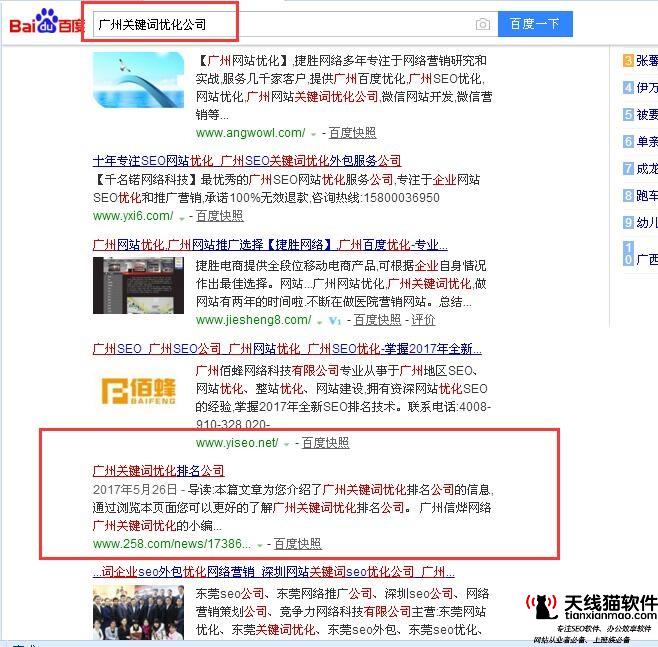Click snippet text starting 【广州网站优化】捷胜网络
This screenshot has height=647, width=658.
(x=344, y=88)
